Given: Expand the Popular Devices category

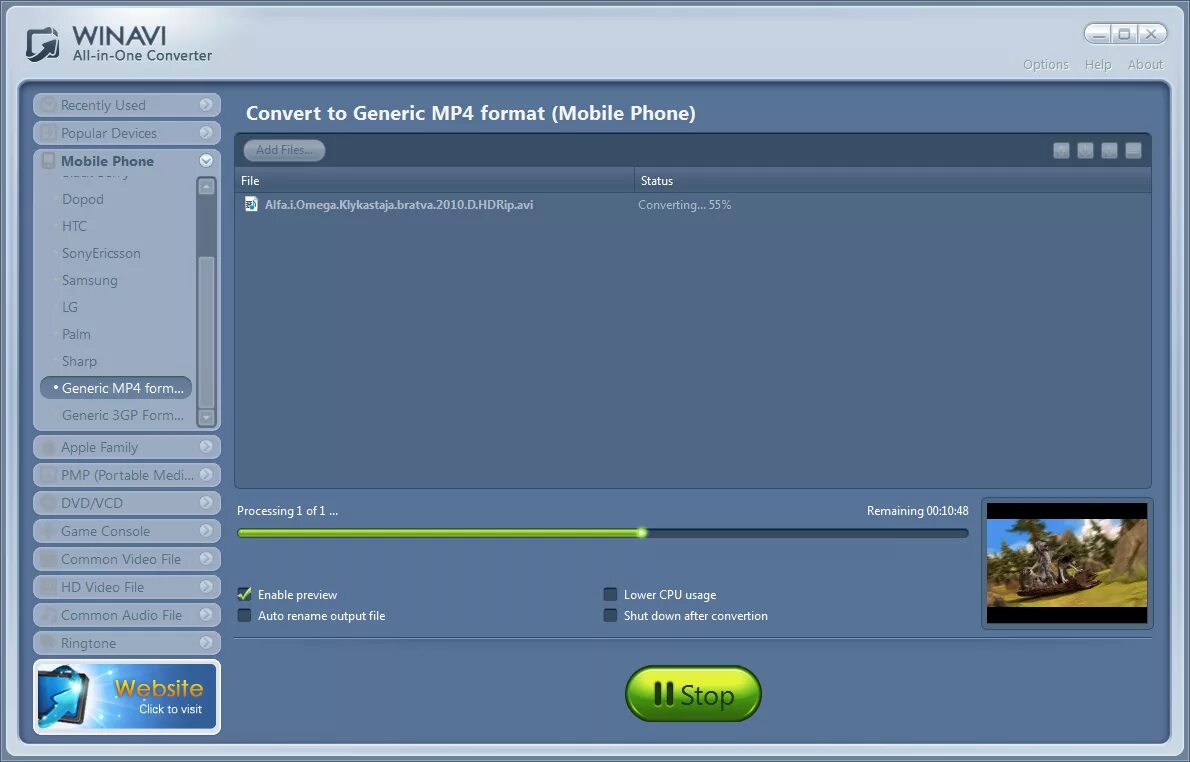Looking at the screenshot, I should pos(207,132).
